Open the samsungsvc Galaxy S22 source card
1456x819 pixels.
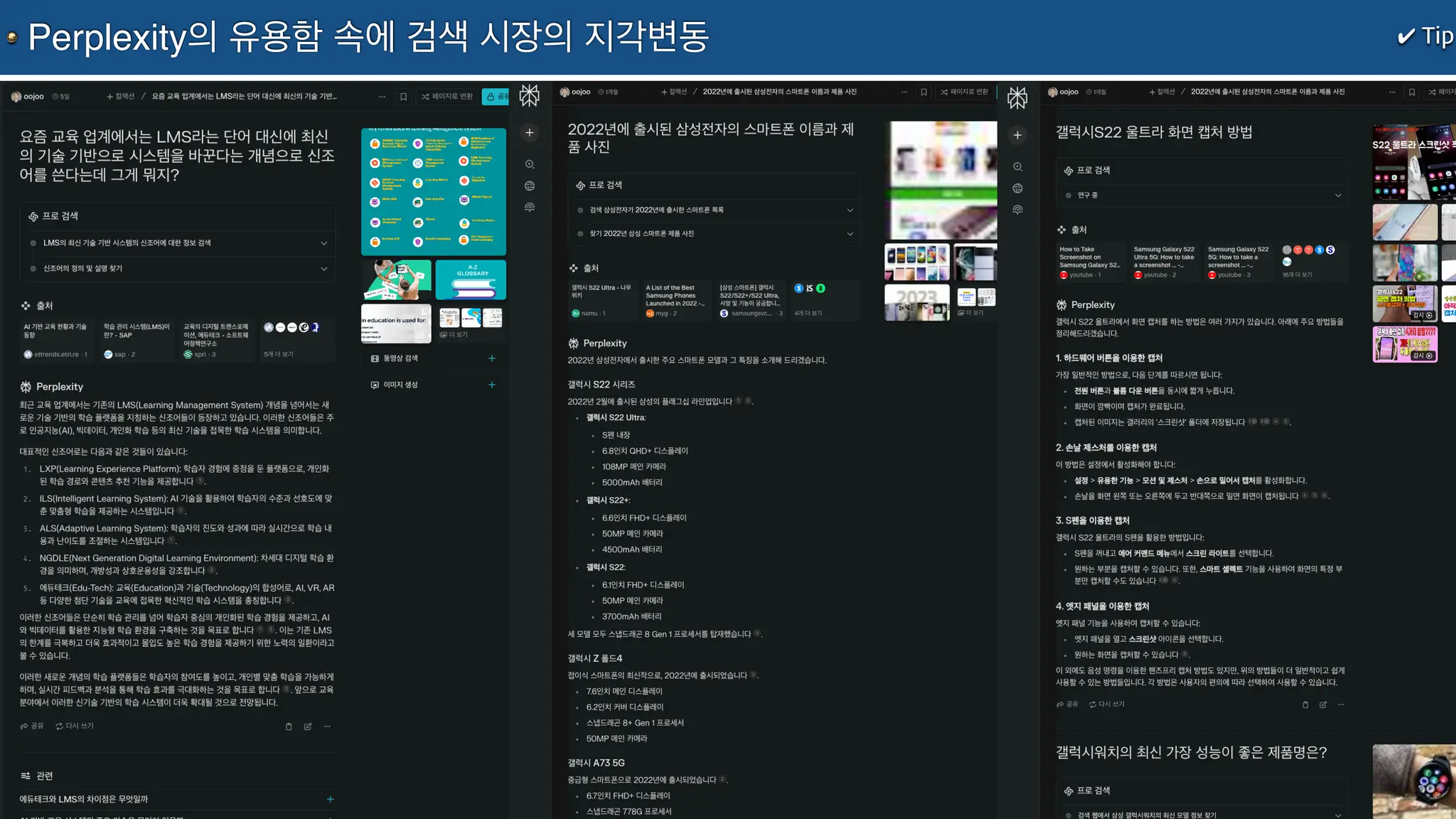point(751,301)
